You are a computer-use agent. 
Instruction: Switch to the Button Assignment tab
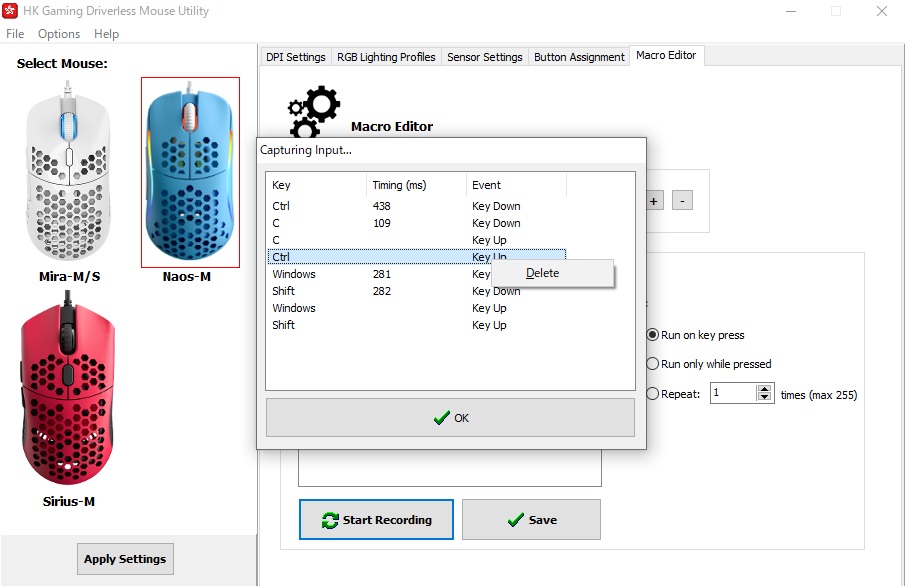[x=579, y=57]
